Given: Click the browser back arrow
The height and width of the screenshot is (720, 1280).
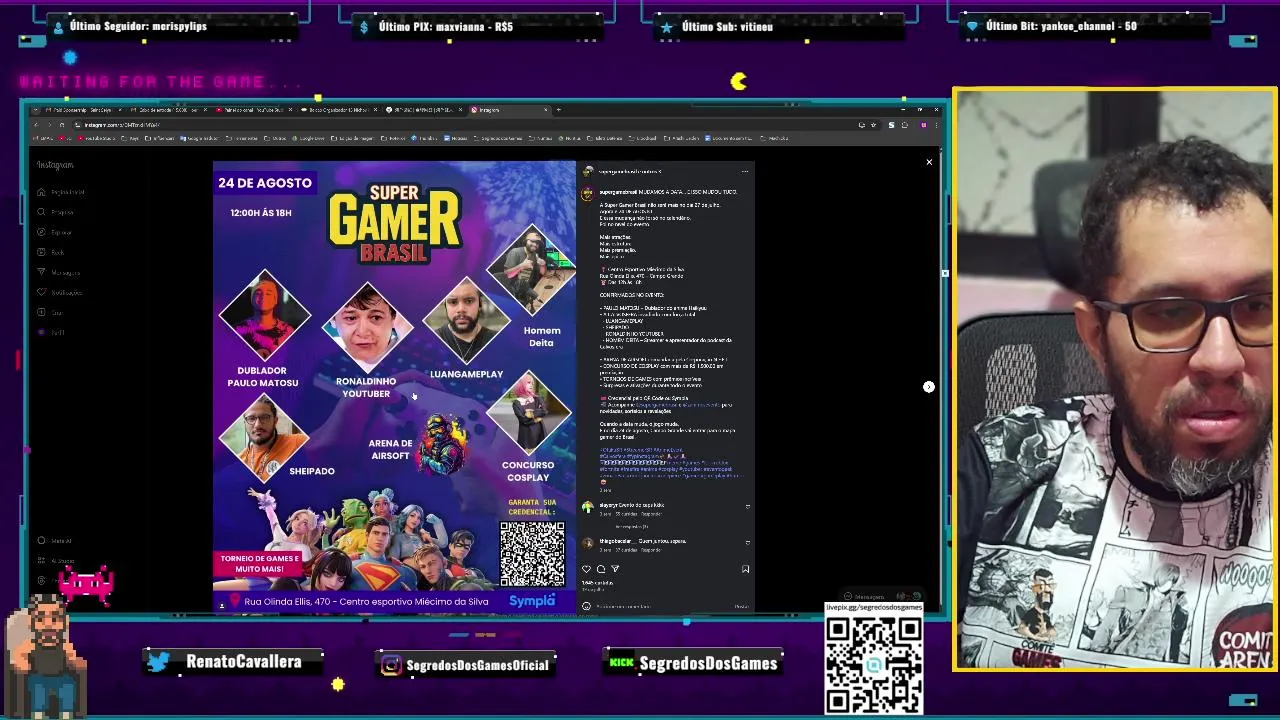Looking at the screenshot, I should point(36,125).
